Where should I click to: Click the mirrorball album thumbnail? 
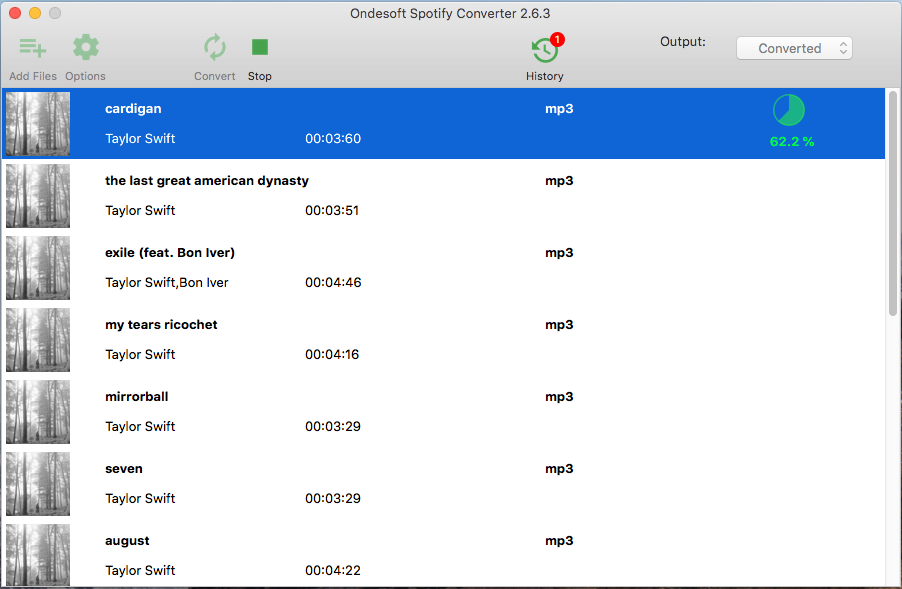[38, 411]
